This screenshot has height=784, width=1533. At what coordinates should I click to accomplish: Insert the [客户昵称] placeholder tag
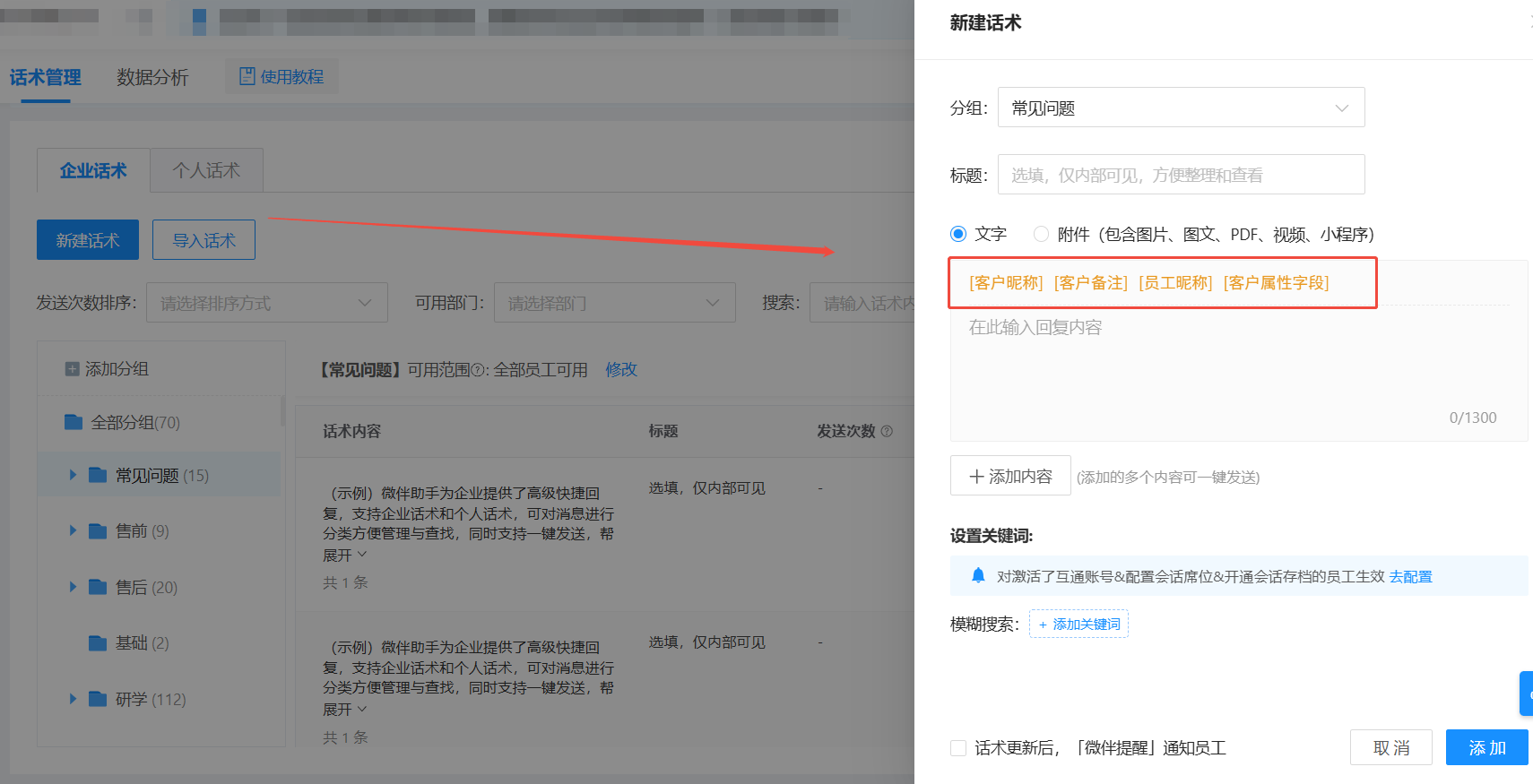pos(1006,283)
